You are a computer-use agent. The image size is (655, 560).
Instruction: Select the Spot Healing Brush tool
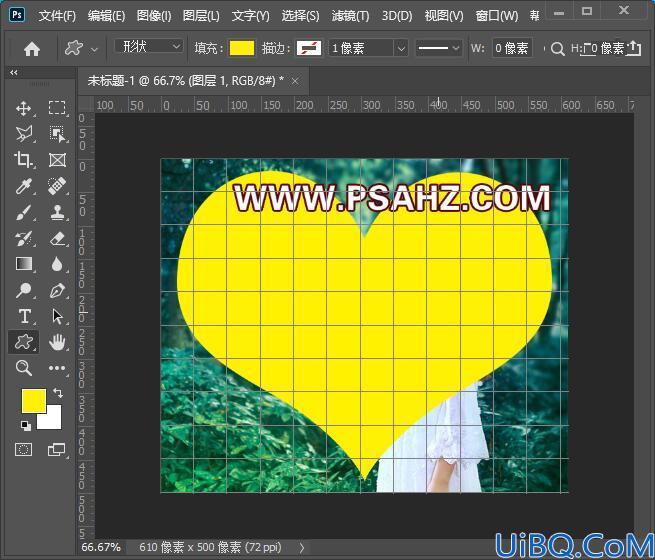click(x=57, y=186)
